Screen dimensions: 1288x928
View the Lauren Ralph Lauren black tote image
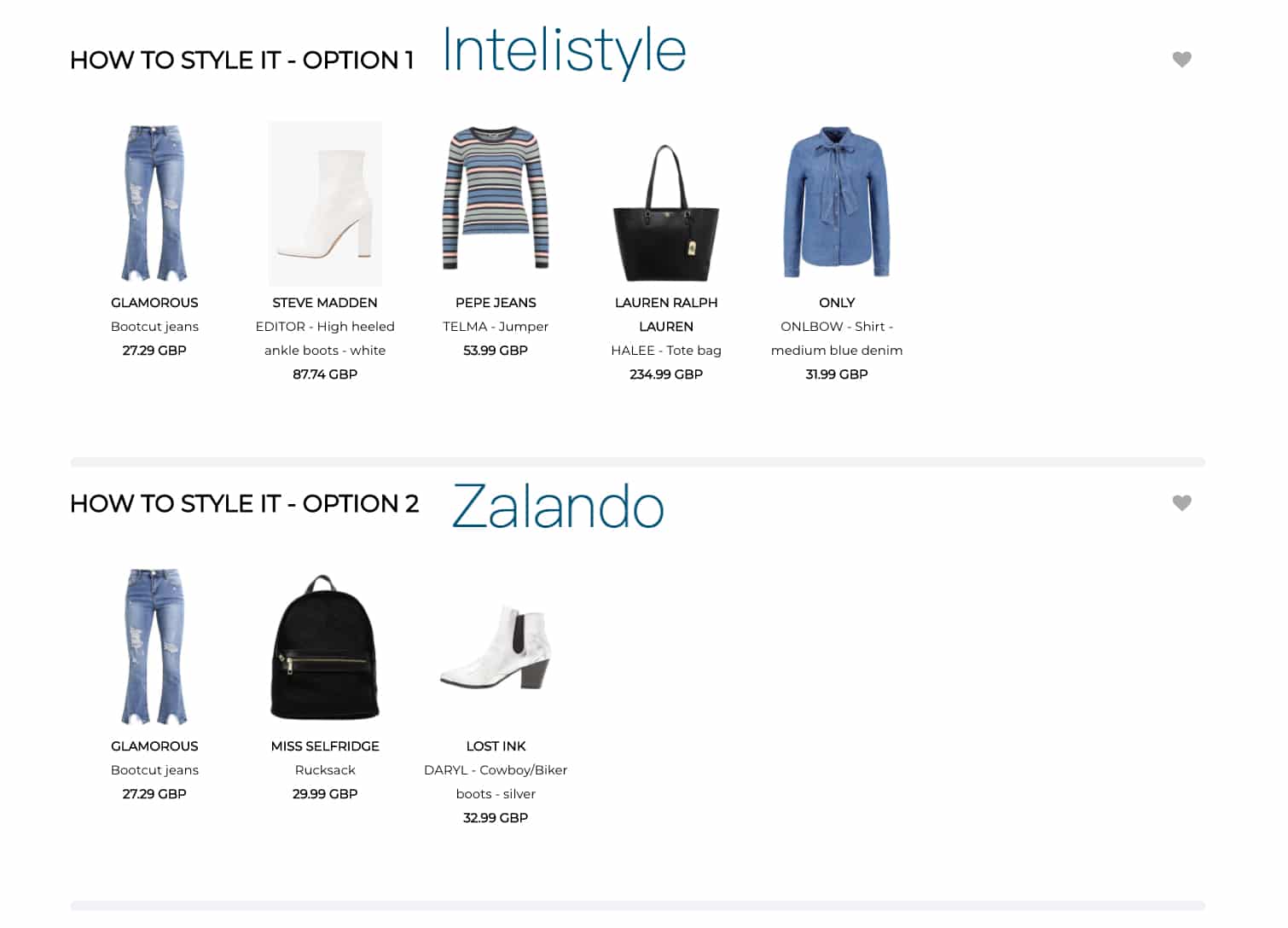click(x=666, y=212)
